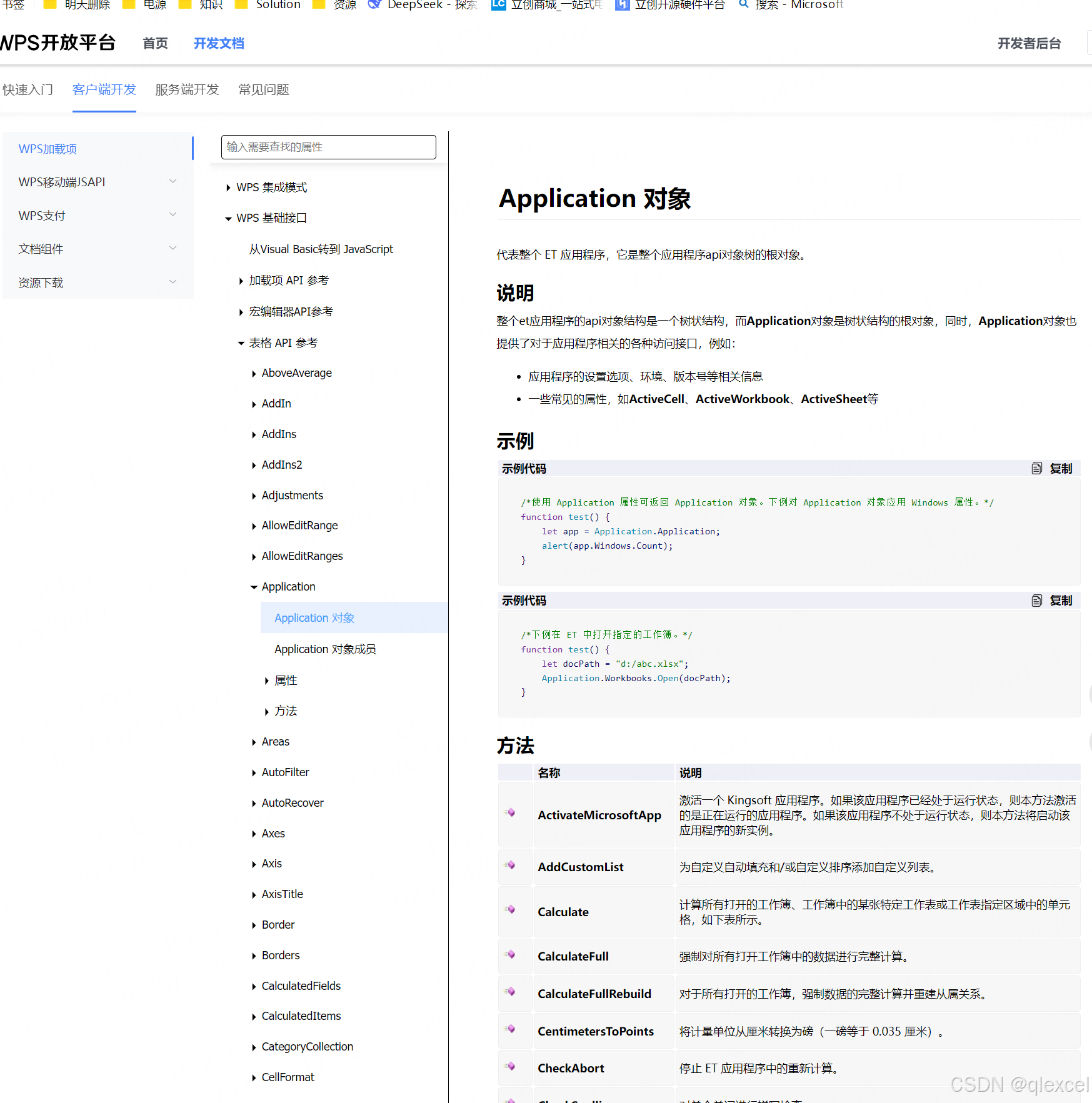Image resolution: width=1092 pixels, height=1103 pixels.
Task: Expand WPS 集成模式 tree node
Action: [228, 187]
